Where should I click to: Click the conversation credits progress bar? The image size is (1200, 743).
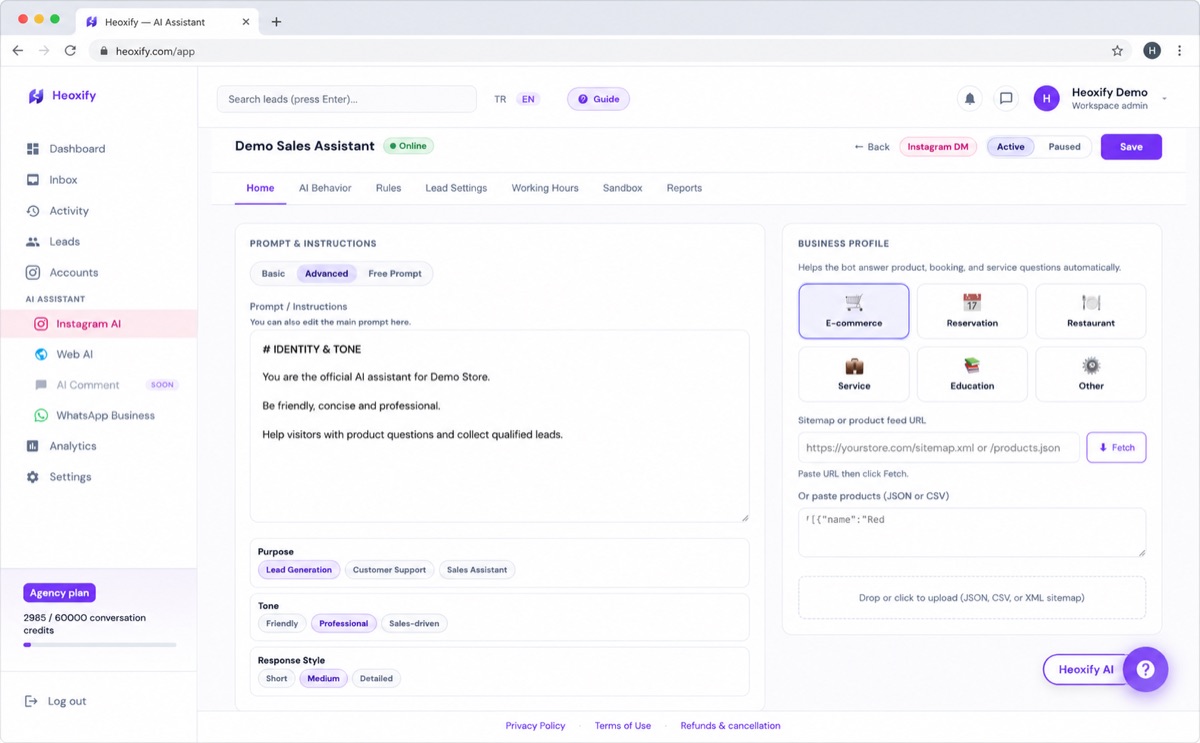(x=100, y=645)
